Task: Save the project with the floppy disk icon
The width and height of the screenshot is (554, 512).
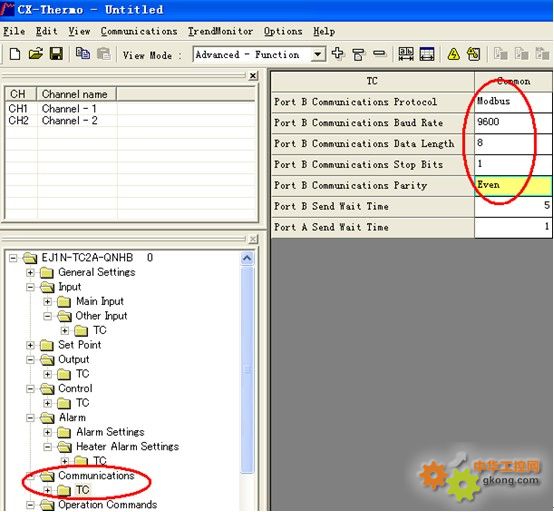Action: [x=56, y=54]
